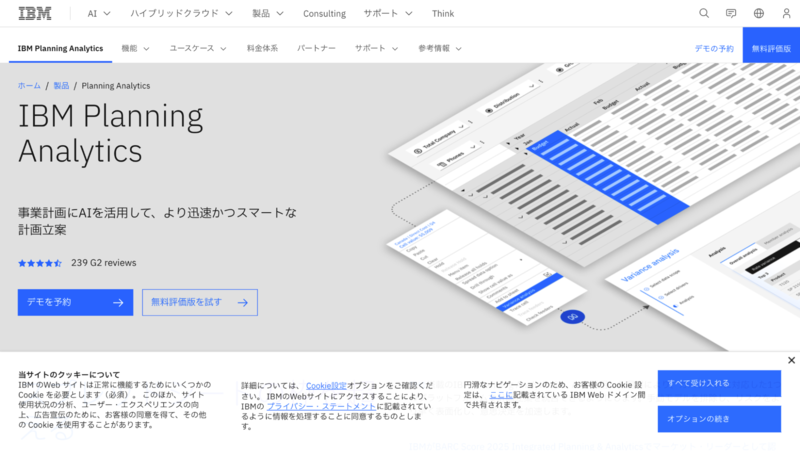This screenshot has height=451, width=800.
Task: Open the パートナー tab
Action: (x=316, y=48)
